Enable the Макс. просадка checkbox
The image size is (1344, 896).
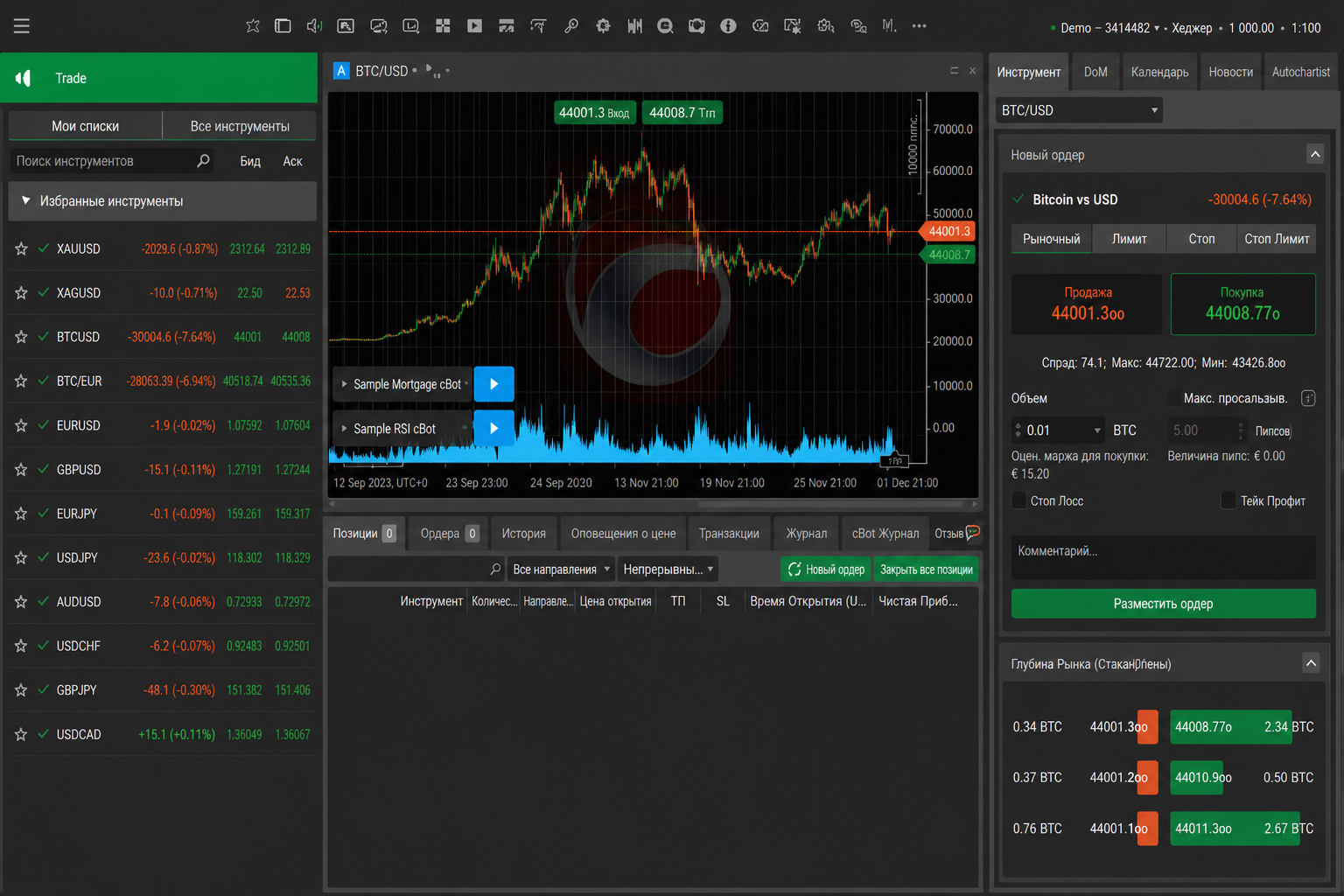coord(1174,398)
